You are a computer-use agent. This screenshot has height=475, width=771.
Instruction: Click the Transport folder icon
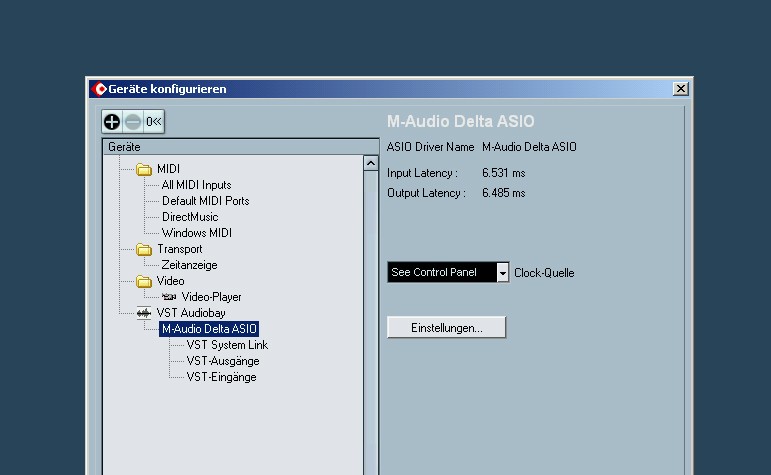tap(144, 250)
